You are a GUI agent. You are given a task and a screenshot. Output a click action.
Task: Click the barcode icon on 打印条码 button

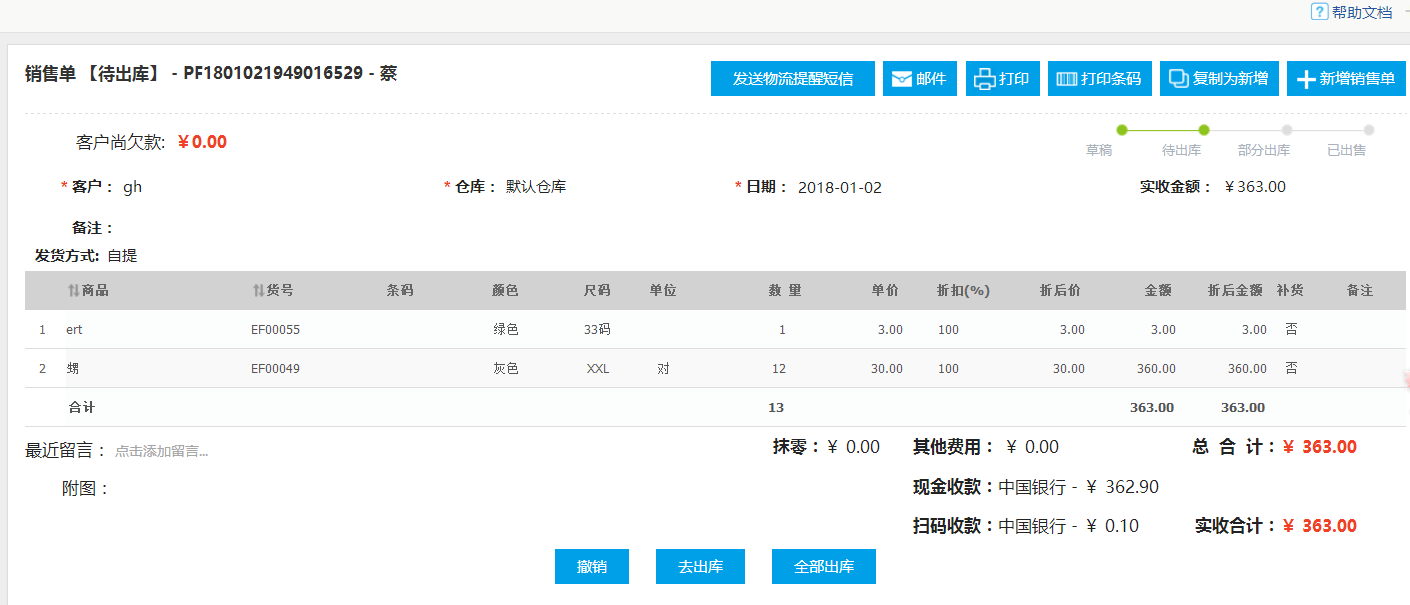tap(1067, 79)
